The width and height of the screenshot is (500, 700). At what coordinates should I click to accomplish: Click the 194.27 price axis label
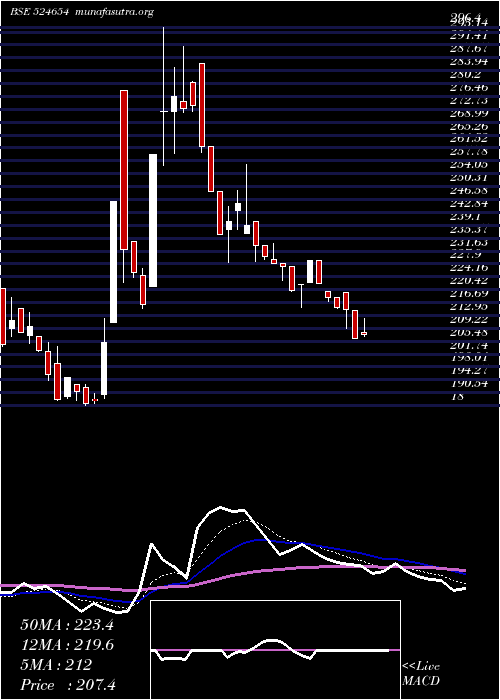click(x=468, y=371)
